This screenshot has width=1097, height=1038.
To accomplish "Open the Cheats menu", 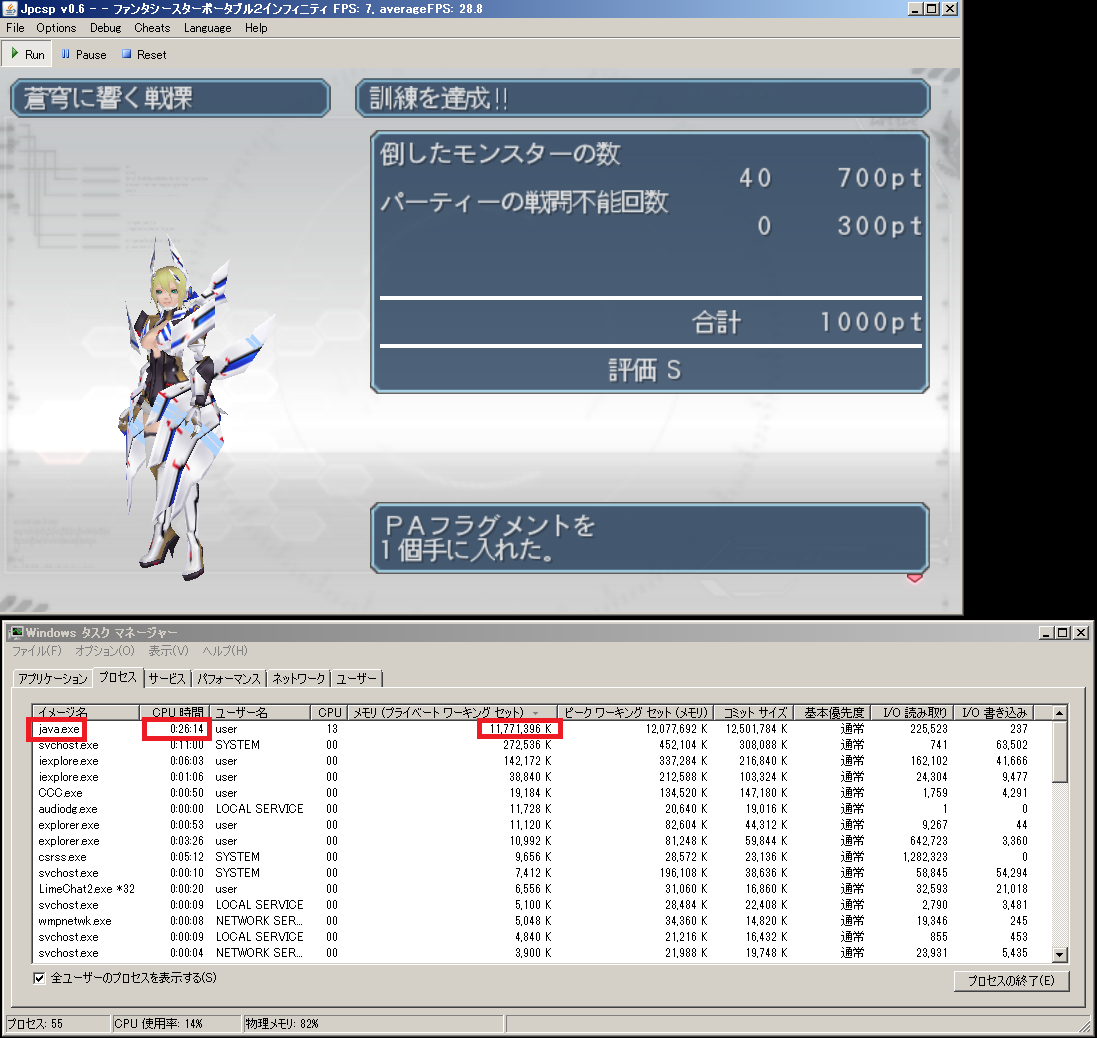I will [x=152, y=28].
